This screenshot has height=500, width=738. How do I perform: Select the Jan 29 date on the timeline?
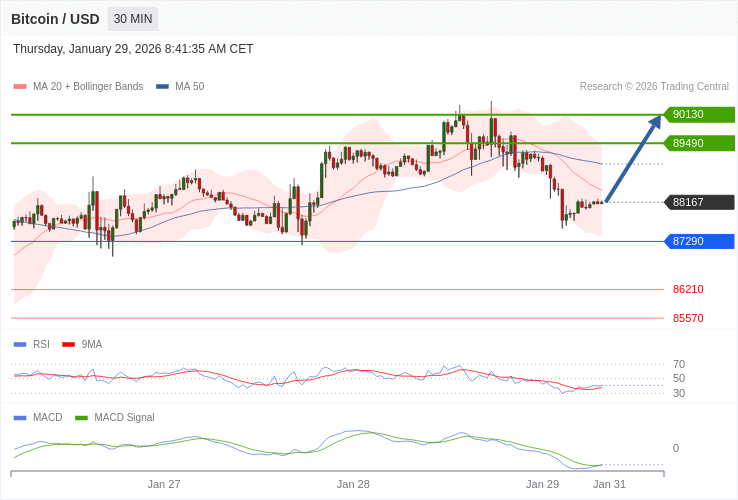(542, 484)
